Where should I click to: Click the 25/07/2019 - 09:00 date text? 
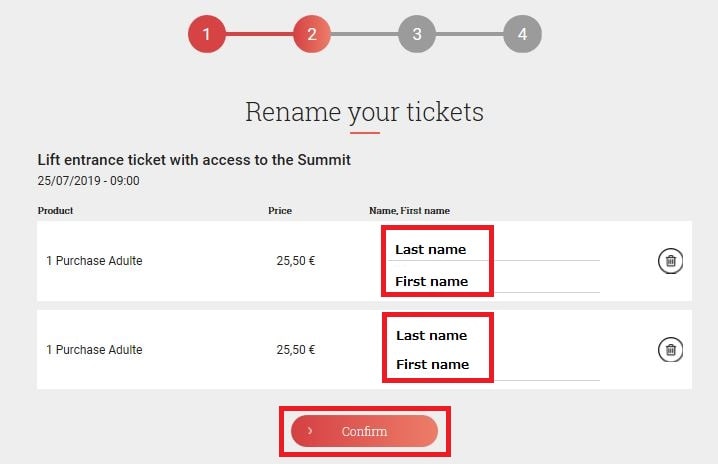point(88,180)
